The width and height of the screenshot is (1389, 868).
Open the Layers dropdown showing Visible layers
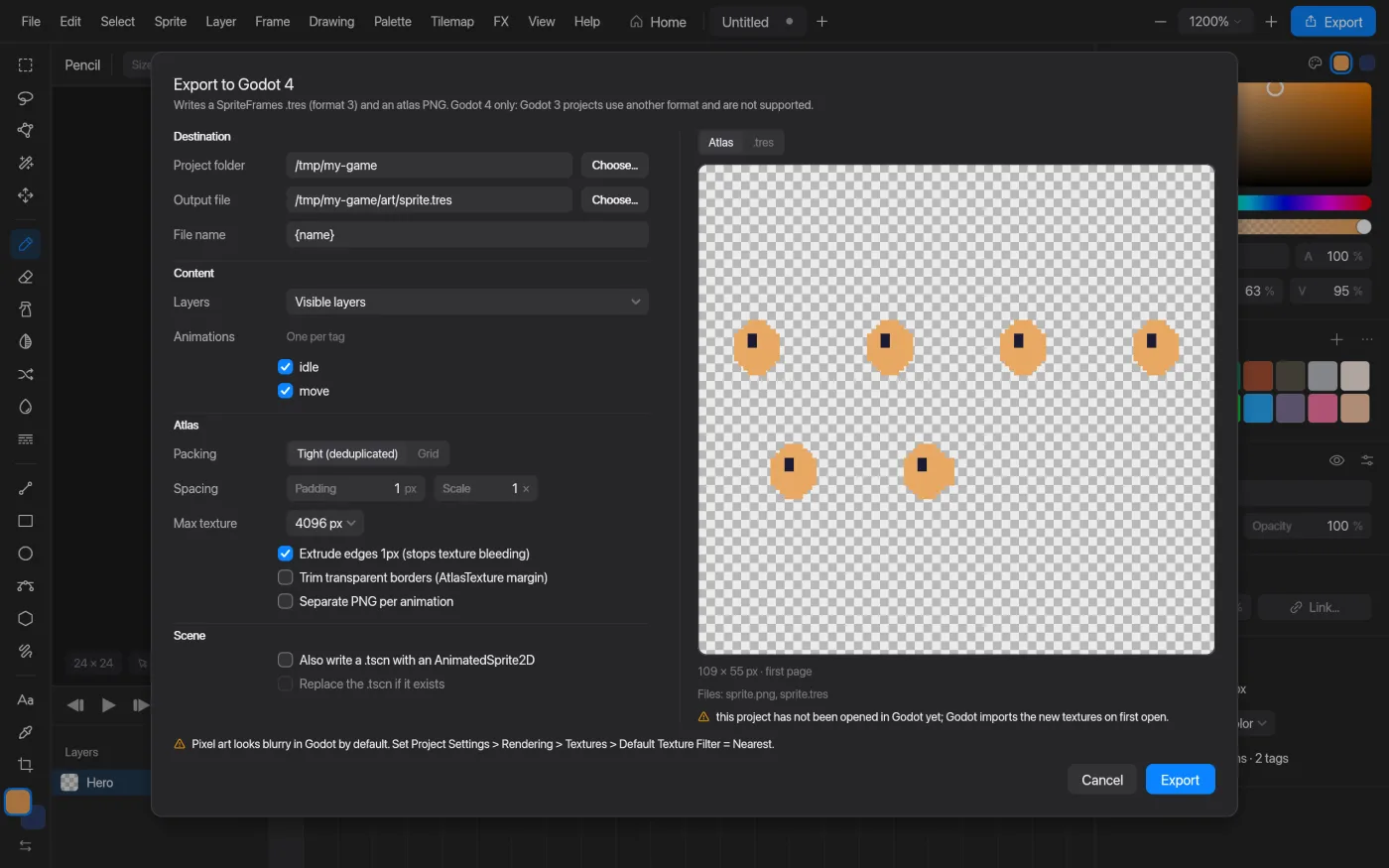(x=467, y=303)
